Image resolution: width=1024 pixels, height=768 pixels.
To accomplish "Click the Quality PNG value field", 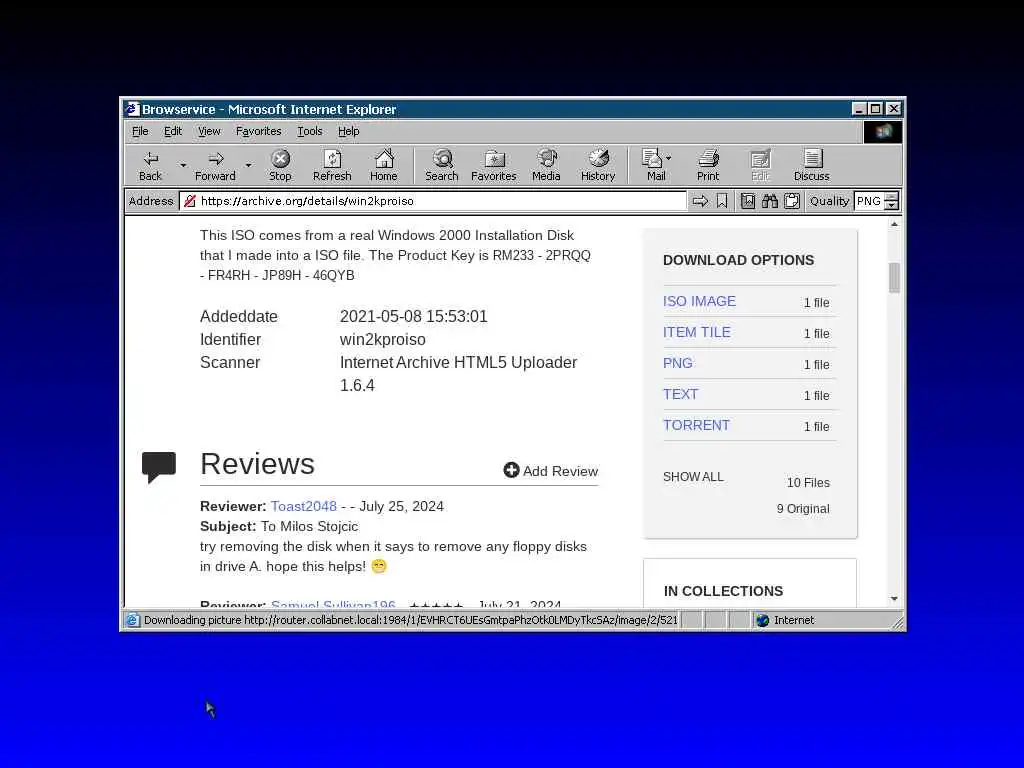I will [869, 201].
